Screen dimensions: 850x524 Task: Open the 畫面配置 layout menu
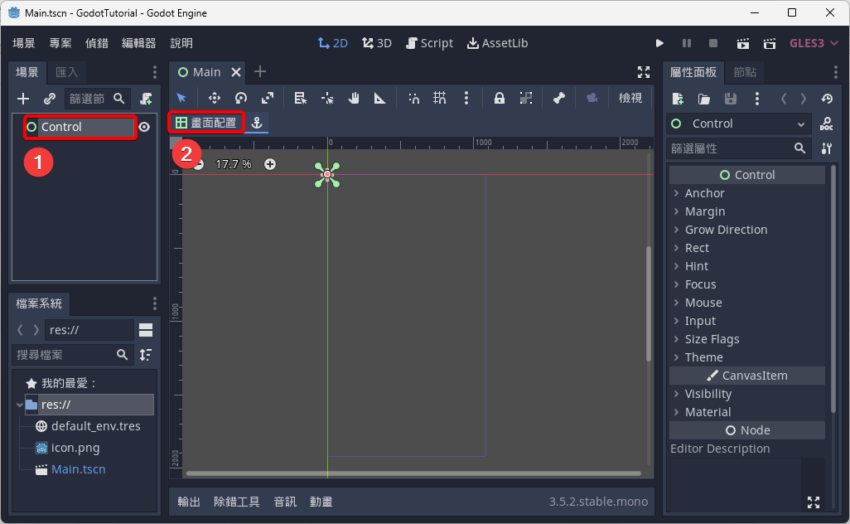pyautogui.click(x=206, y=122)
